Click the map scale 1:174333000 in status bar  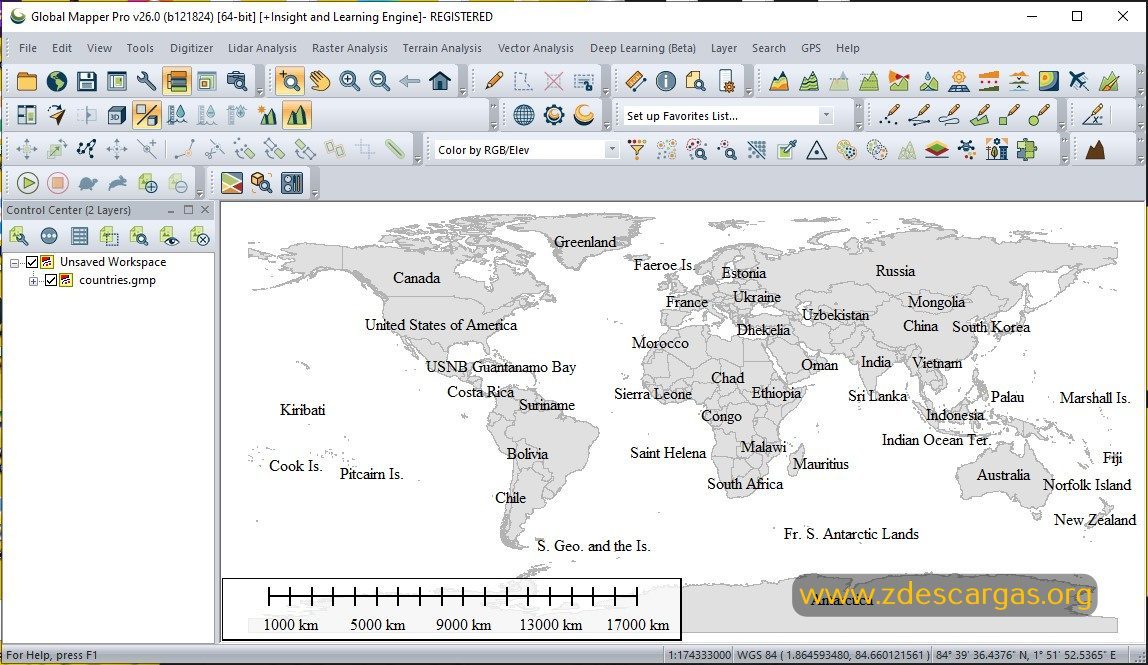click(x=699, y=655)
